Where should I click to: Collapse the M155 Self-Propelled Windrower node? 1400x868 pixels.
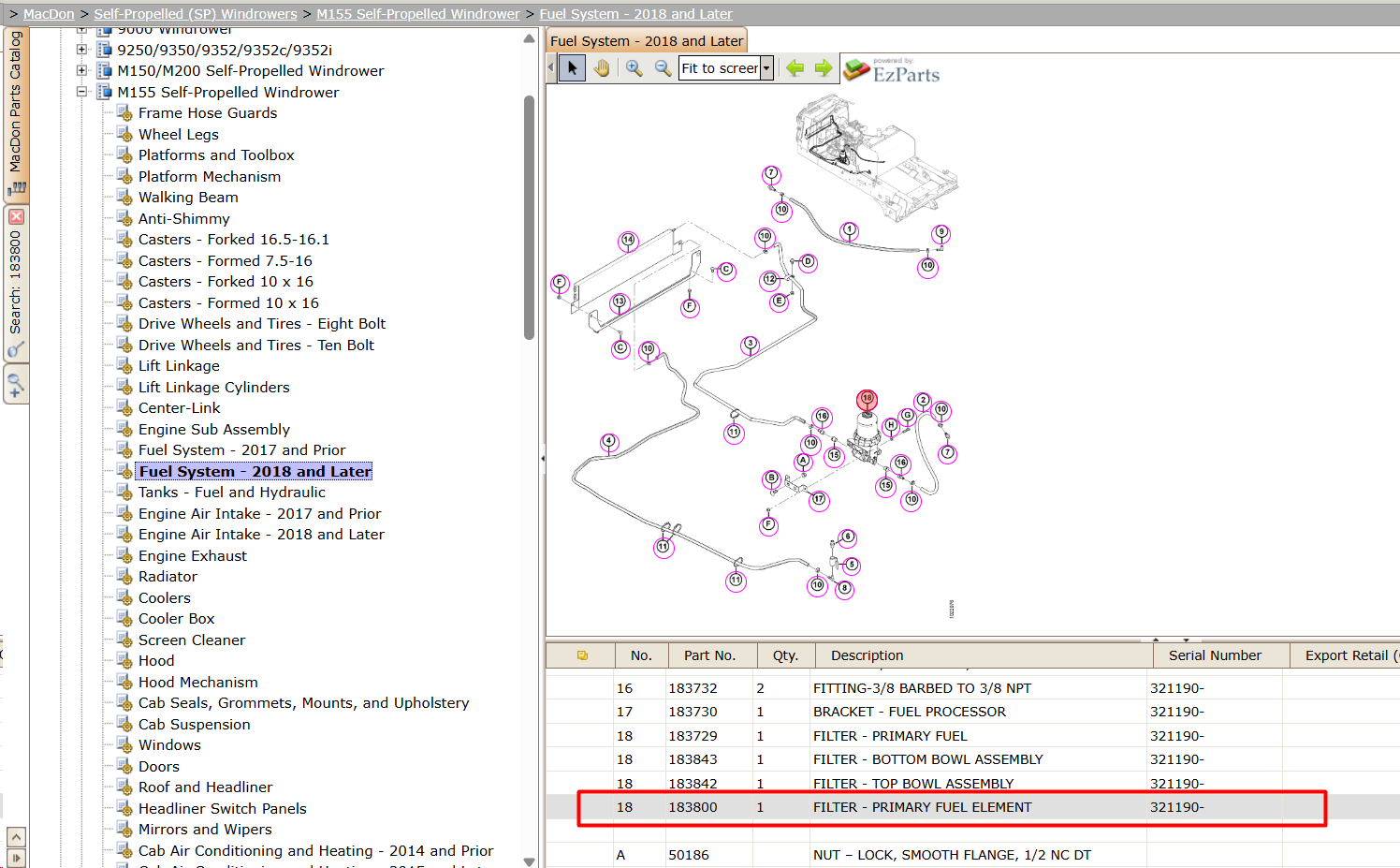coord(81,92)
